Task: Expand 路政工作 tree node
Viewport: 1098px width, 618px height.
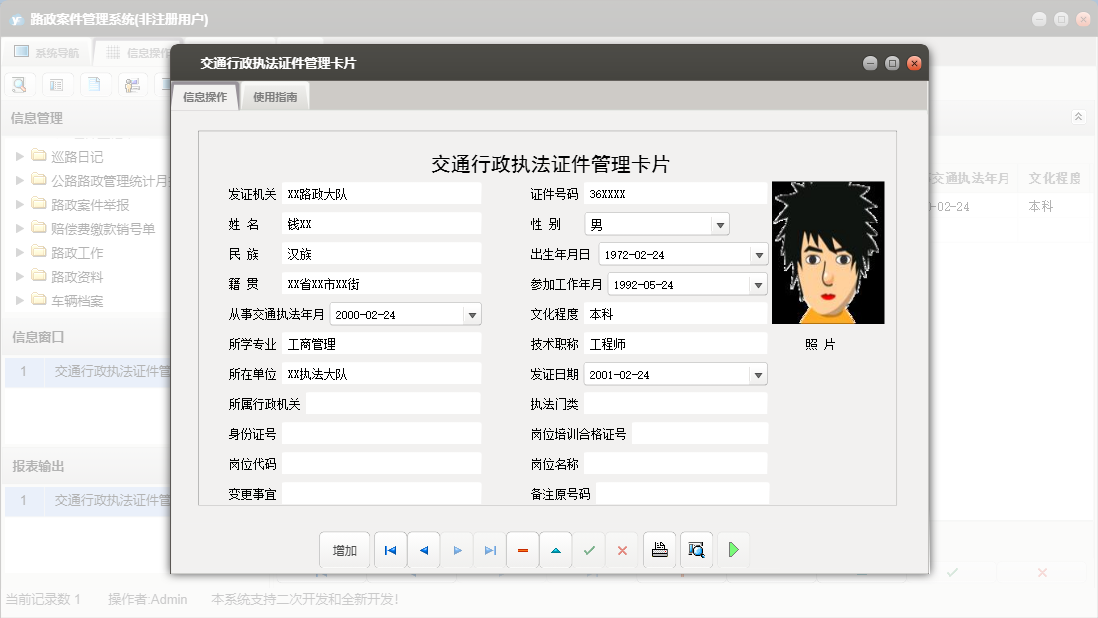Action: [20, 252]
